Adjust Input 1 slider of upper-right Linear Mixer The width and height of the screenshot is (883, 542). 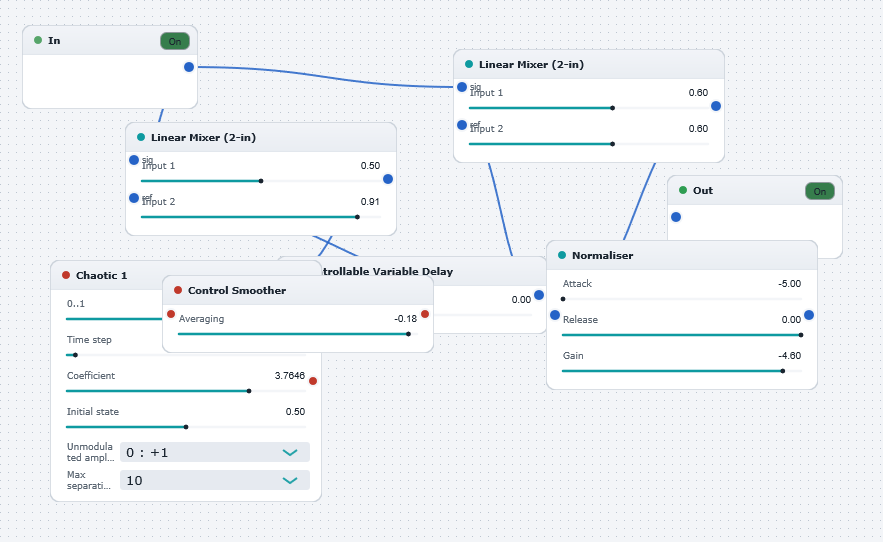(x=588, y=108)
